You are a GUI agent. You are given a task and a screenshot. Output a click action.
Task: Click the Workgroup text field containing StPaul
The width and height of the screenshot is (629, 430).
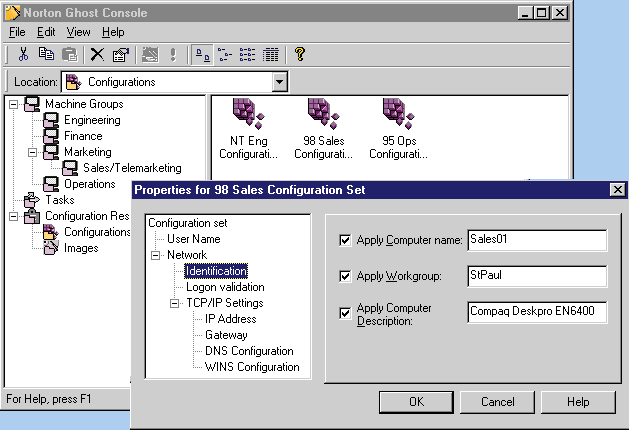coord(536,276)
